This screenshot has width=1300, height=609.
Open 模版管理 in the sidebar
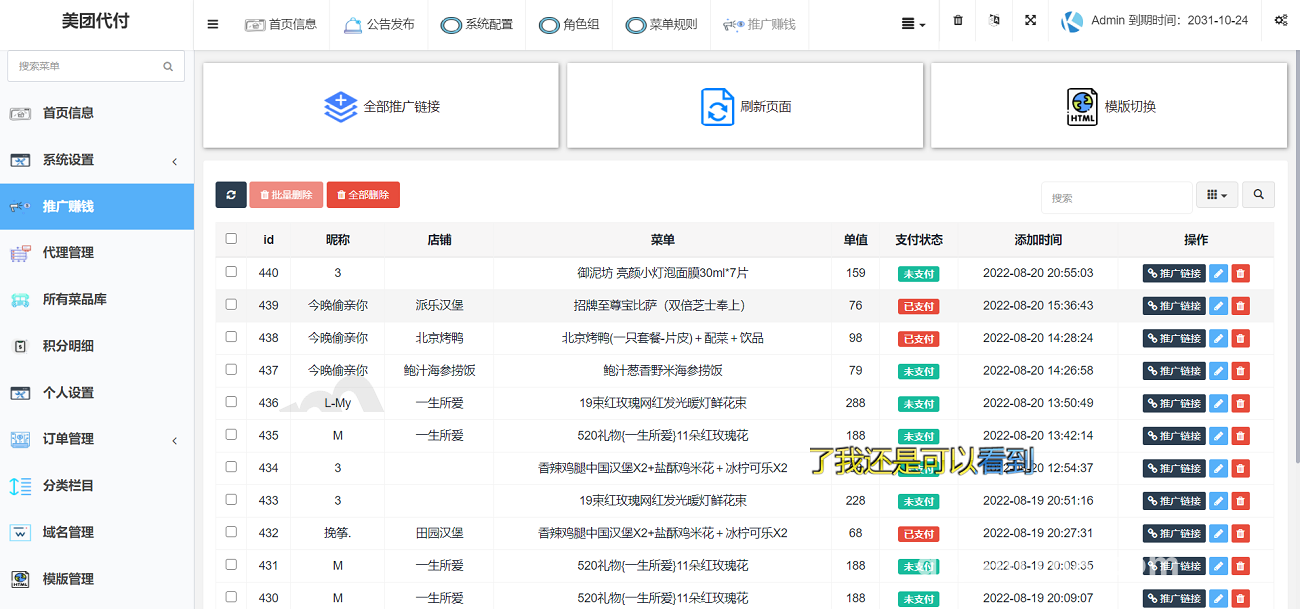(x=97, y=579)
